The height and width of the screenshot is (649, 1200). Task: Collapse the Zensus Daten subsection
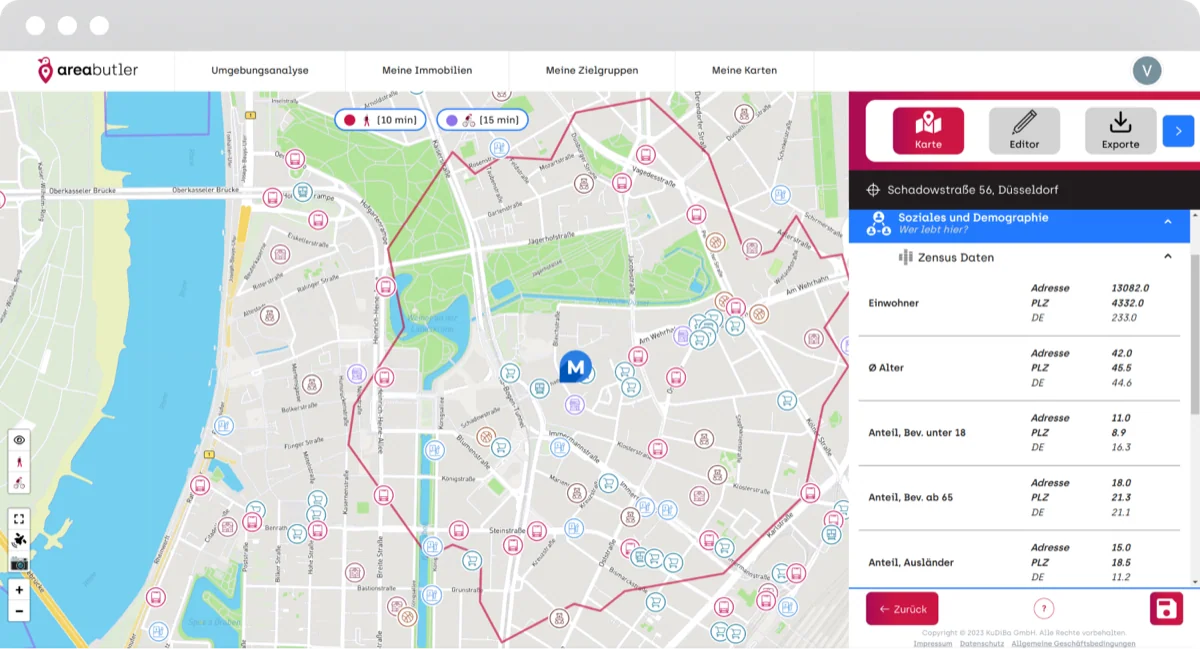click(x=1167, y=257)
